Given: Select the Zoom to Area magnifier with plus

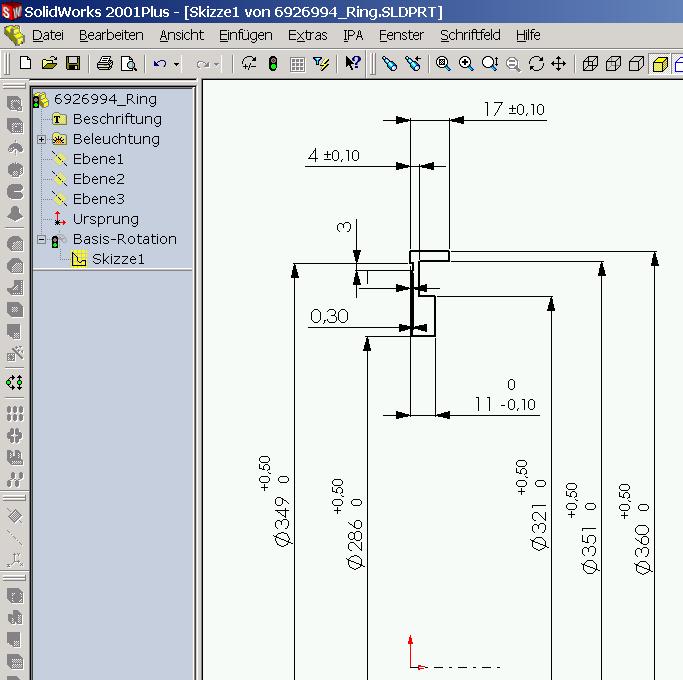Looking at the screenshot, I should 466,64.
